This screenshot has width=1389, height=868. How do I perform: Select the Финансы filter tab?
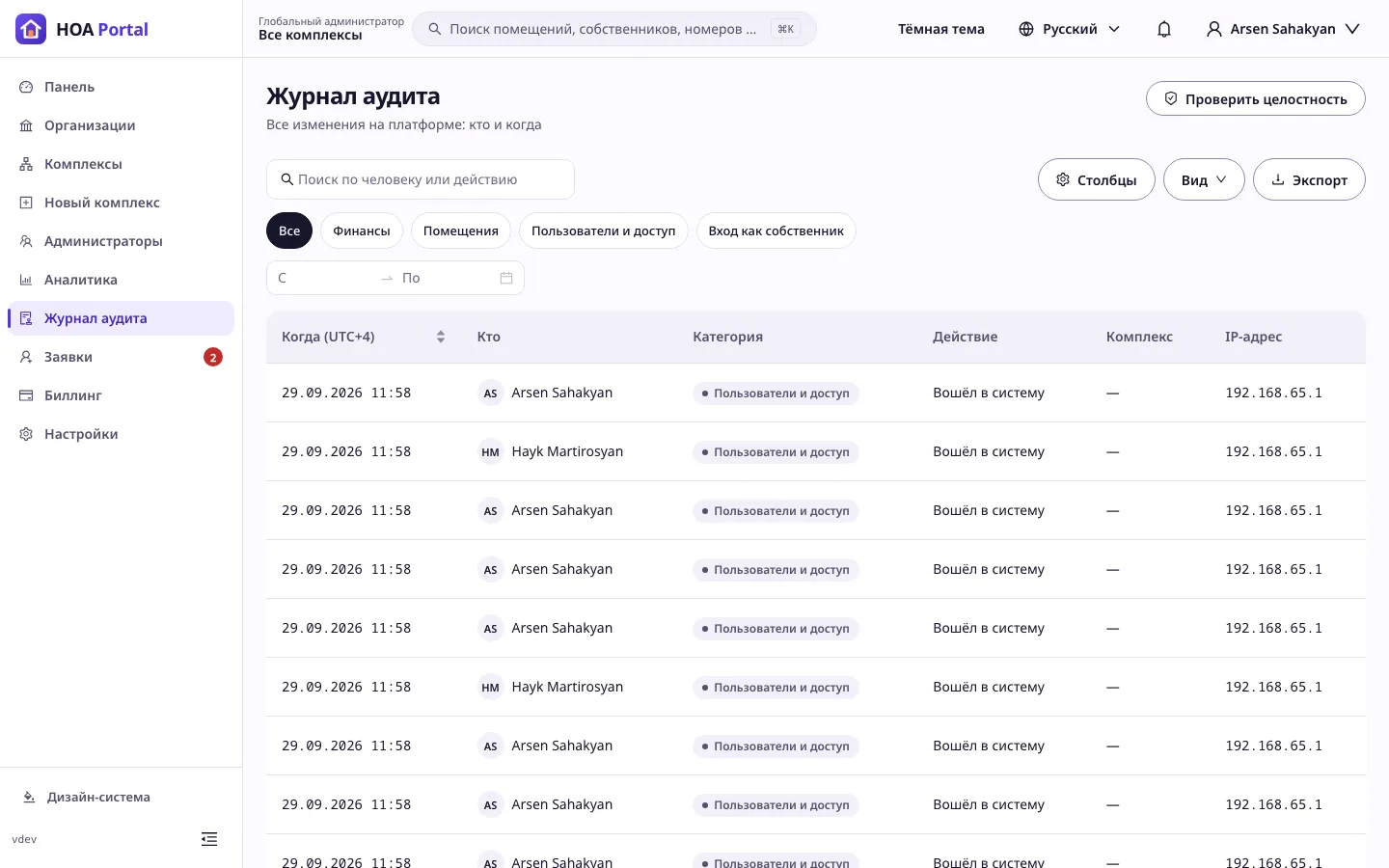pos(362,231)
